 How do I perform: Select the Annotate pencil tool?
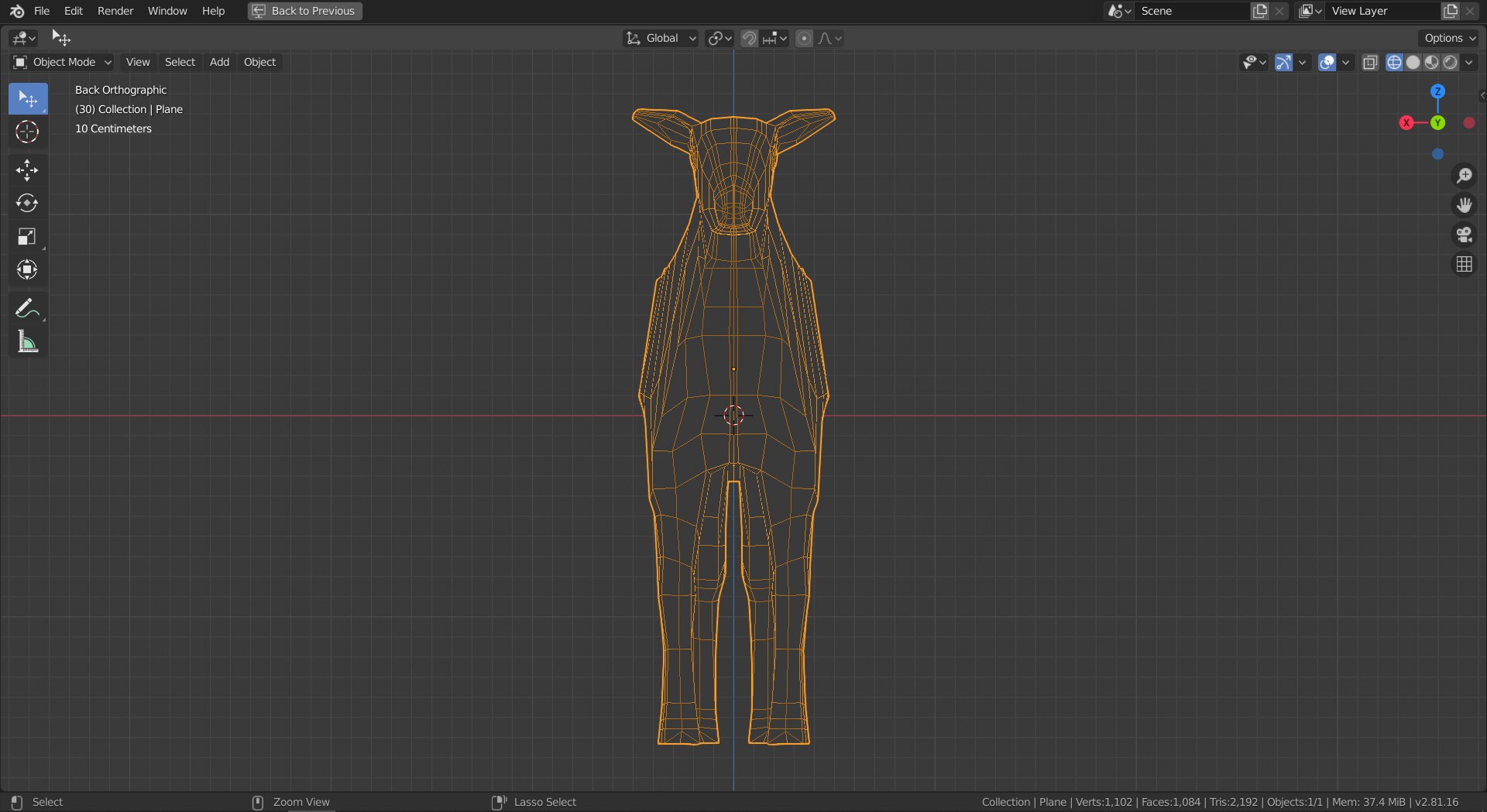click(x=28, y=308)
